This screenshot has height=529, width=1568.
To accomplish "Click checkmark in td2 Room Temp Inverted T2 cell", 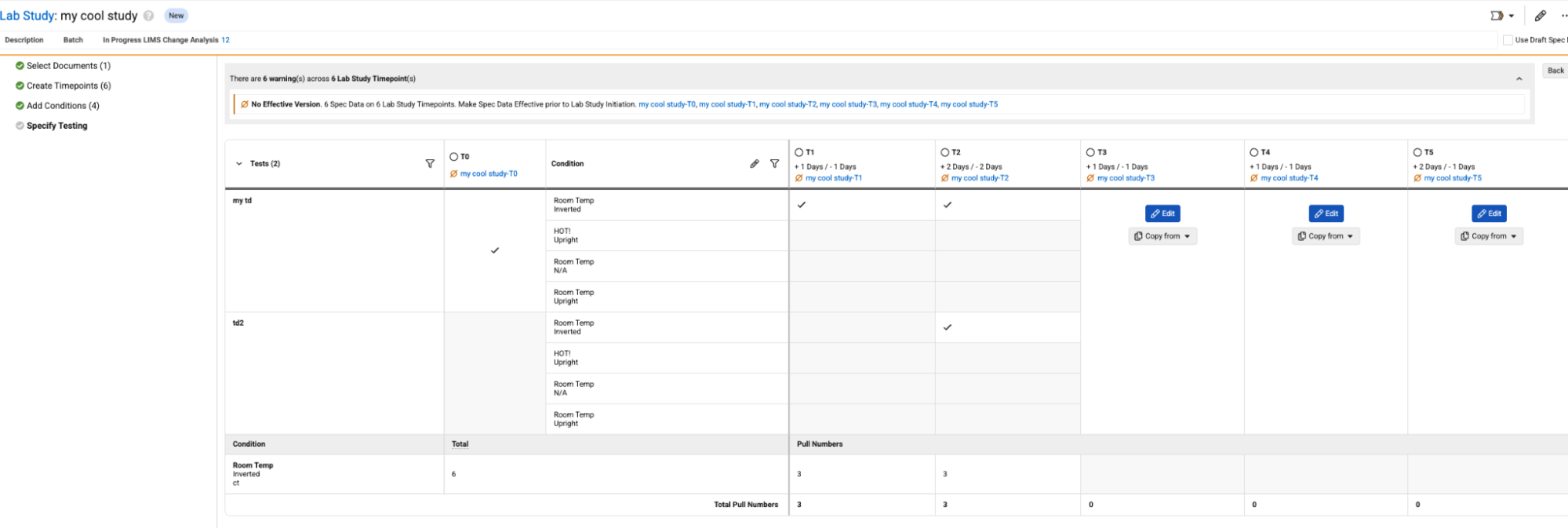I will click(x=948, y=327).
